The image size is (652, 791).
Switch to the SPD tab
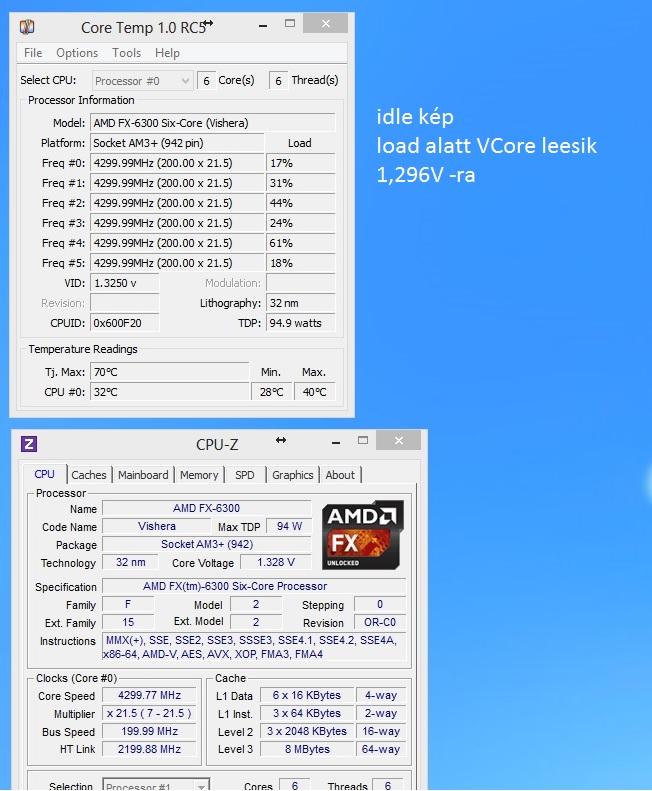pyautogui.click(x=245, y=475)
